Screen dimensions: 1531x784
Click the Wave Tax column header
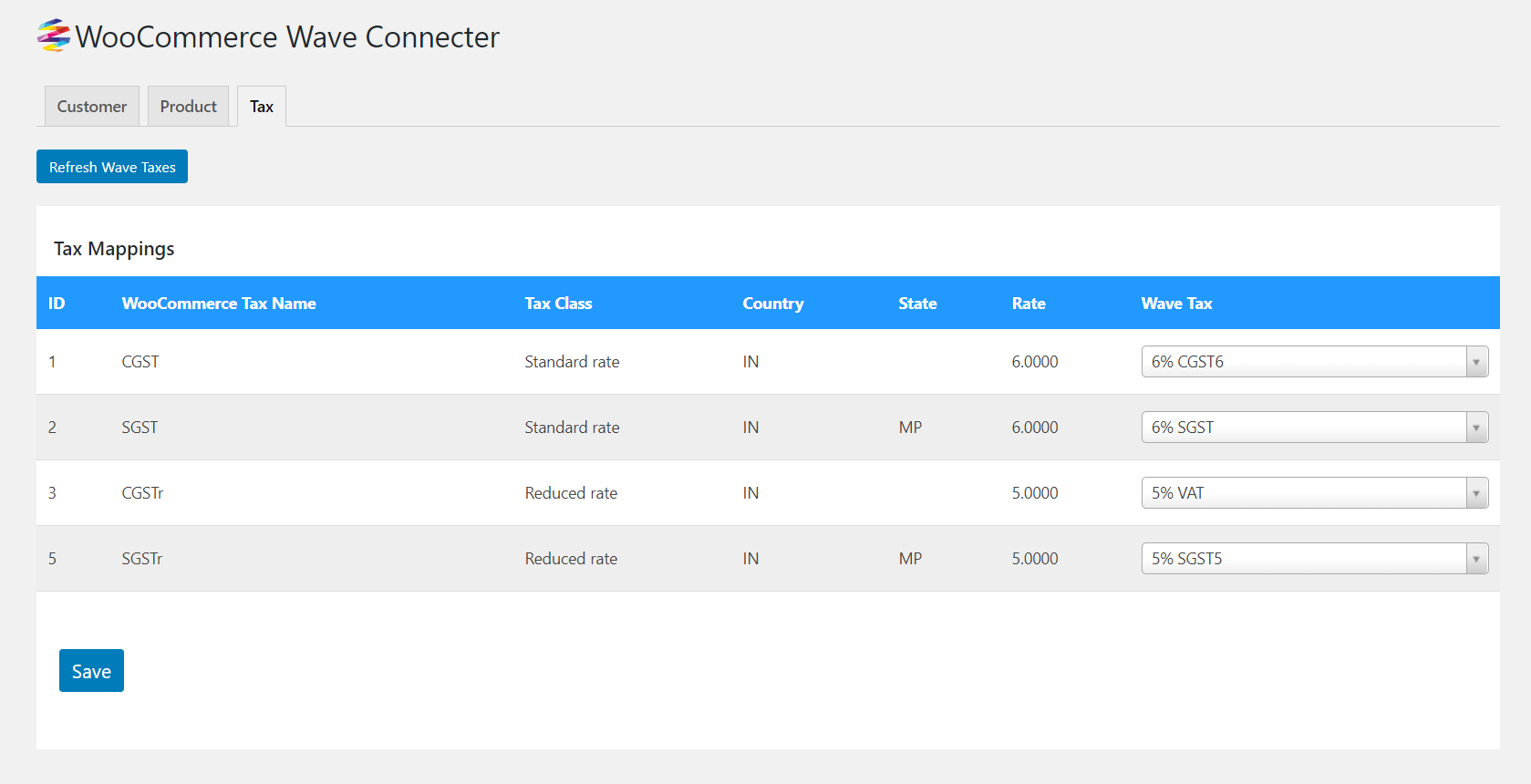click(1176, 304)
